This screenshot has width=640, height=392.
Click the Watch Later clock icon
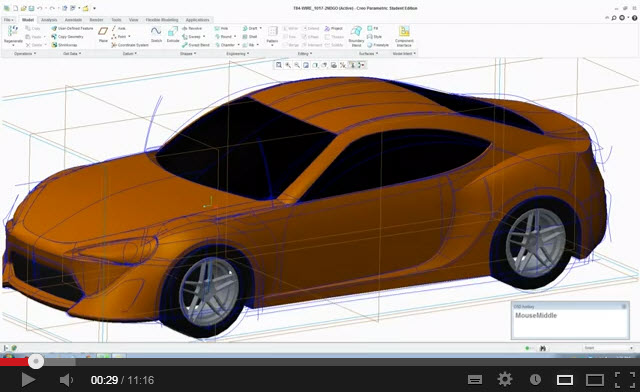[x=535, y=380]
